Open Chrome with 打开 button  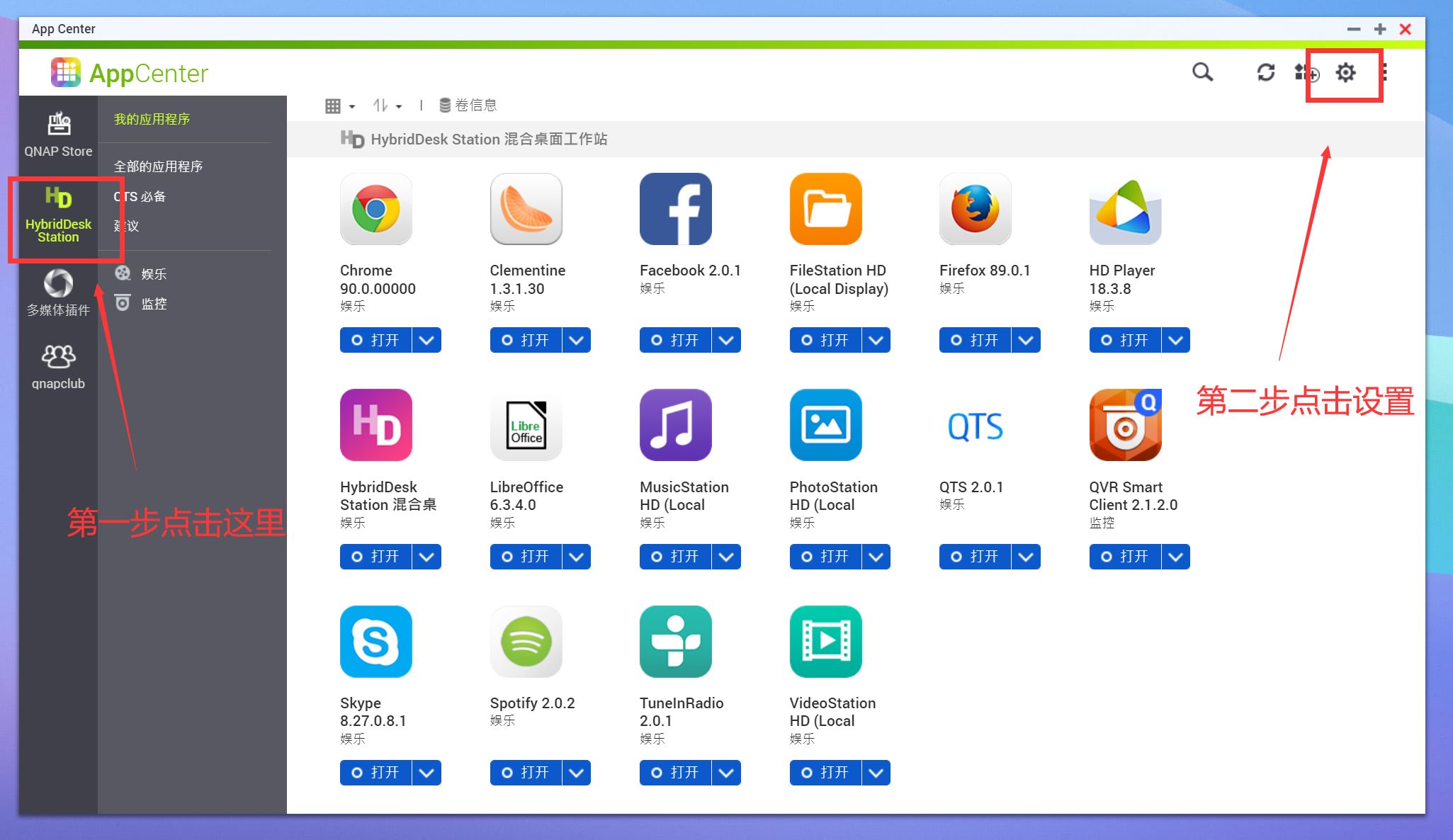coord(376,340)
